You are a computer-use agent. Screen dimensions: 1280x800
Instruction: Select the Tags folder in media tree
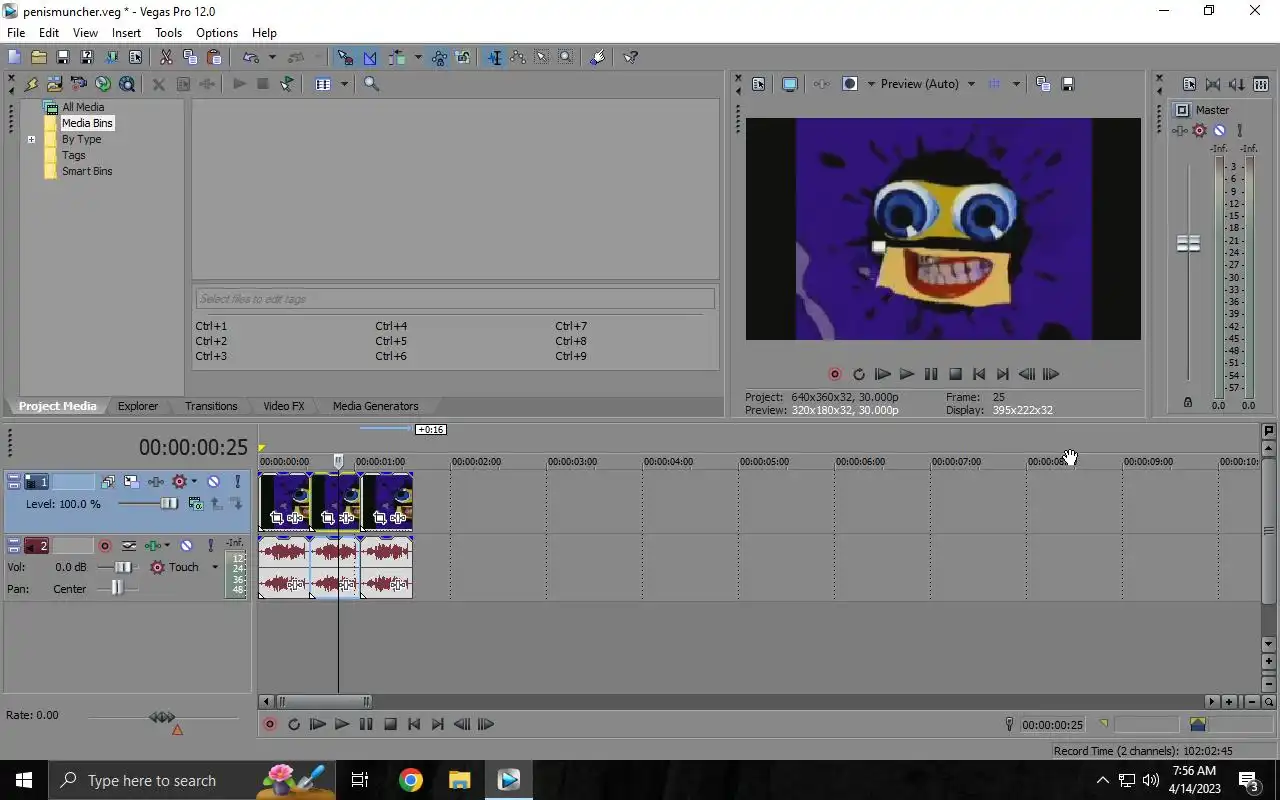74,155
